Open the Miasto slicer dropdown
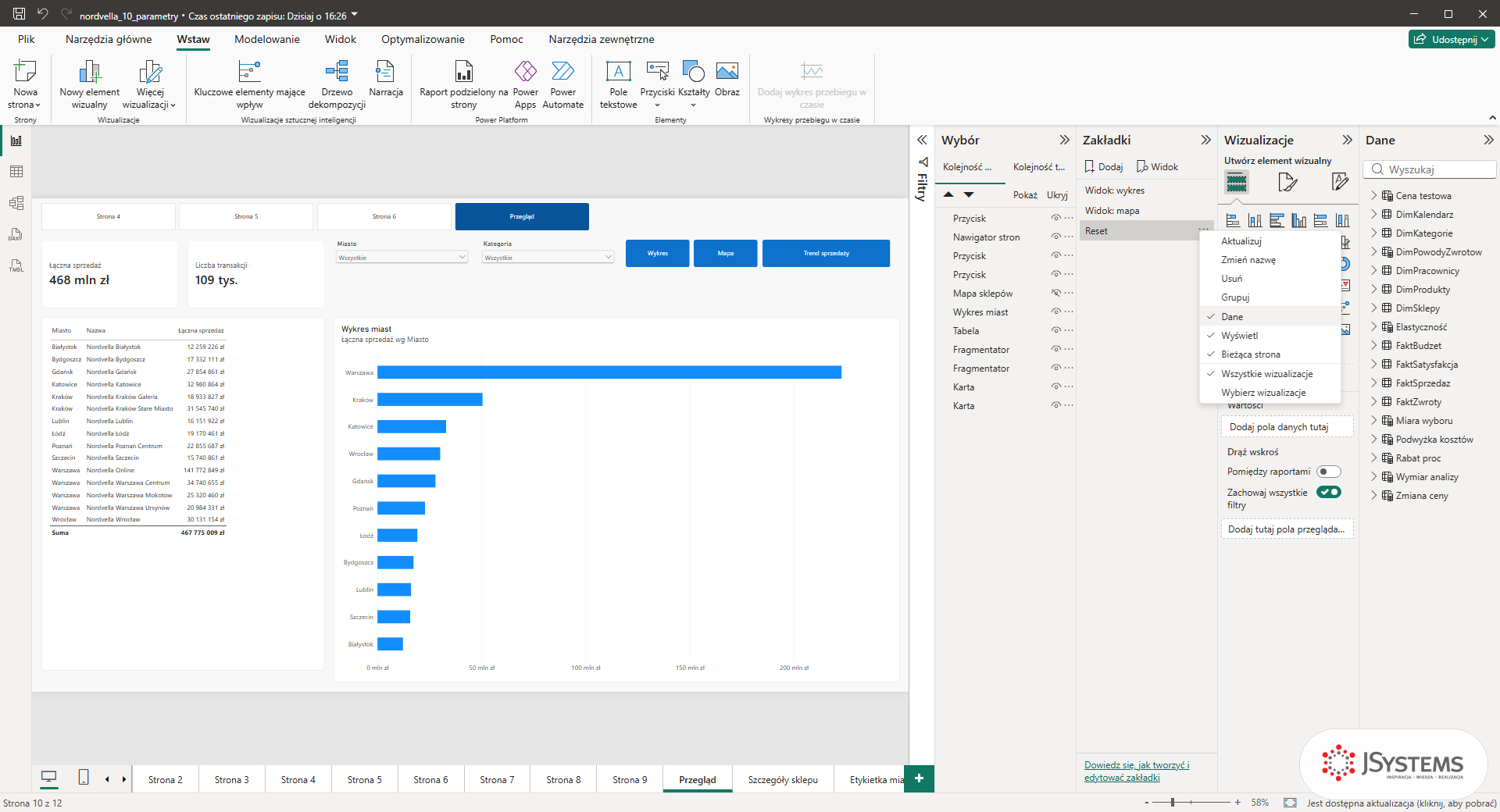 click(402, 257)
